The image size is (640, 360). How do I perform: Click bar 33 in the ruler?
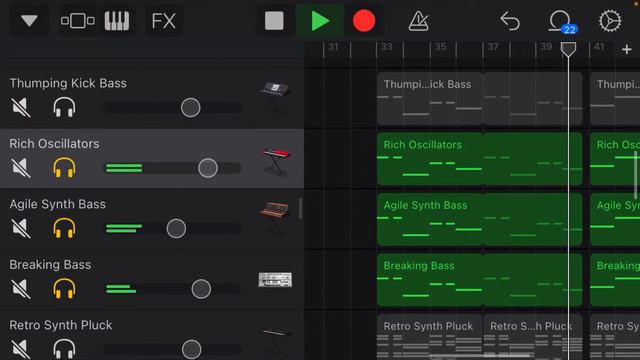click(x=387, y=47)
